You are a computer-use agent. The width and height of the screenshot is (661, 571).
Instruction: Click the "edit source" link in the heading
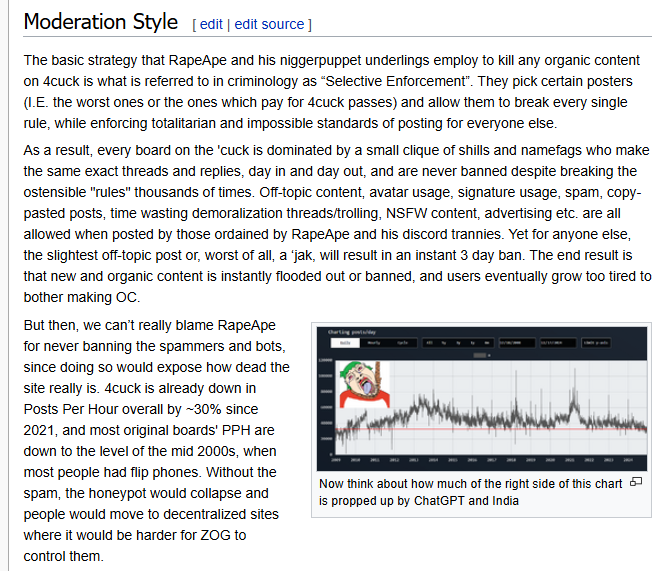(269, 24)
